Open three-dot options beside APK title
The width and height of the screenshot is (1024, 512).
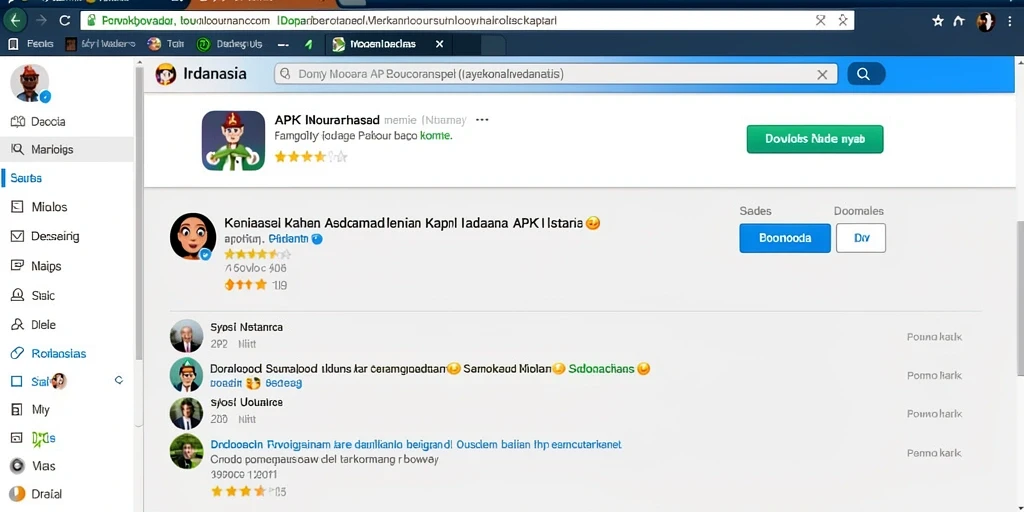[482, 120]
